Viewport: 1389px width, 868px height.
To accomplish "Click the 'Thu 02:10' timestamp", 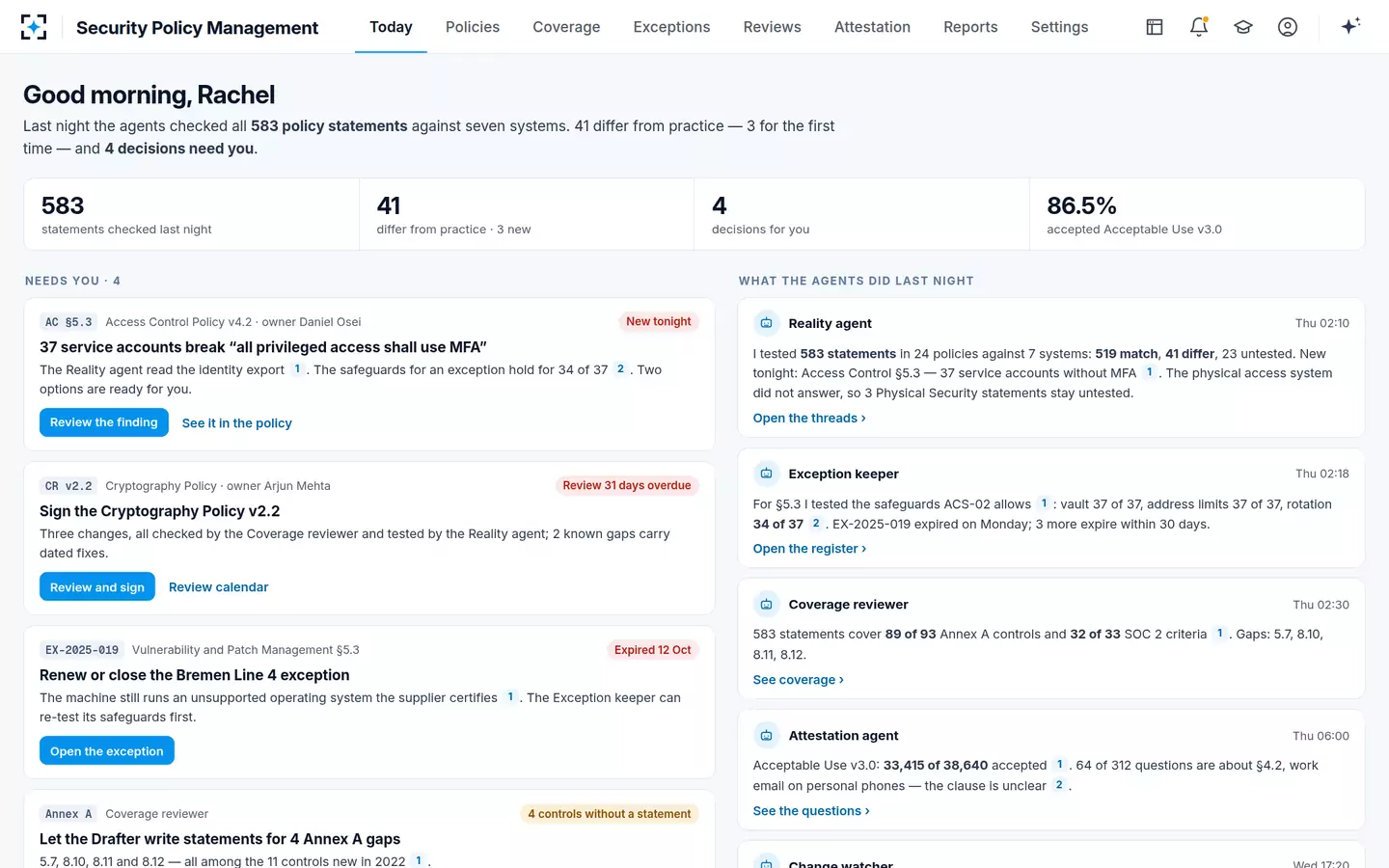I will (1322, 323).
